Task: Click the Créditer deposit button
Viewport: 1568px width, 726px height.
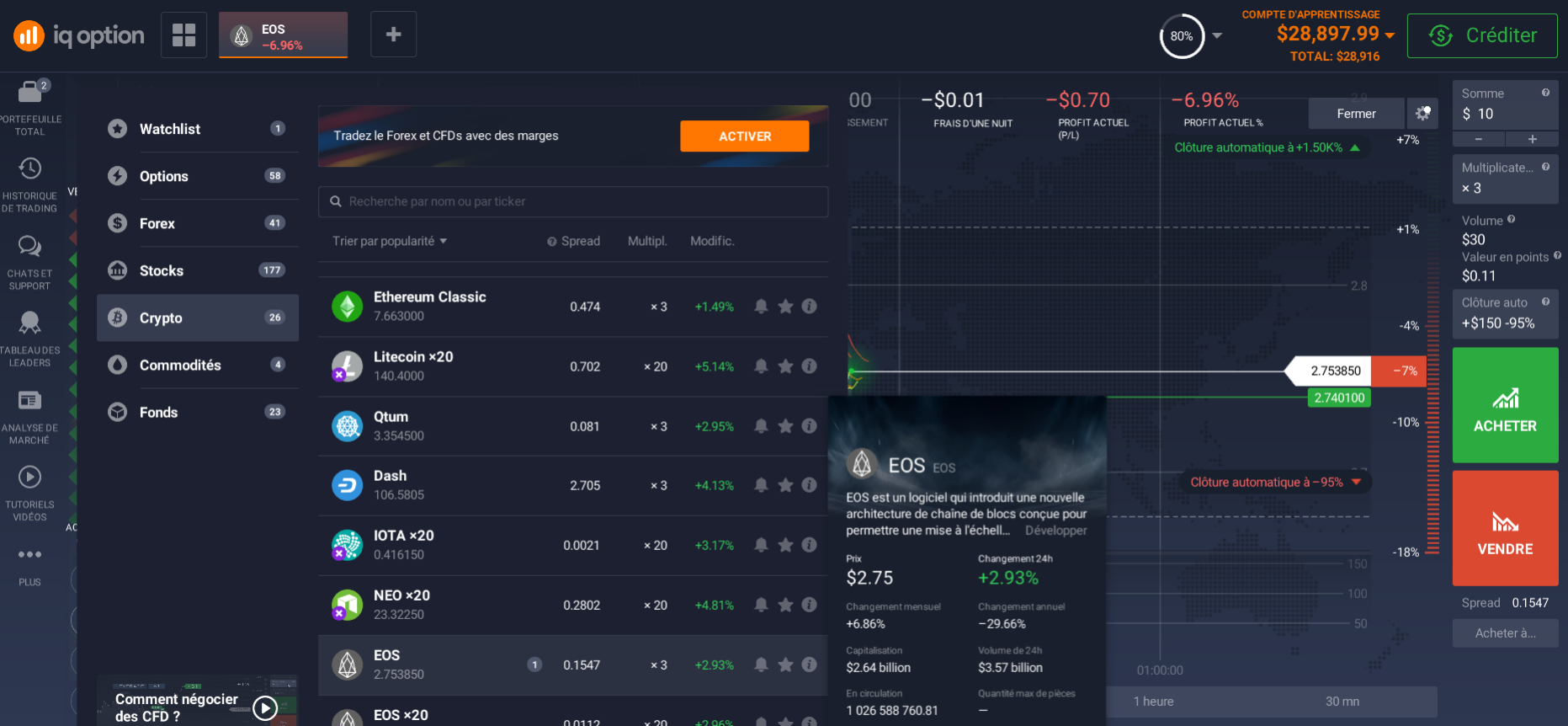Action: 1482,35
